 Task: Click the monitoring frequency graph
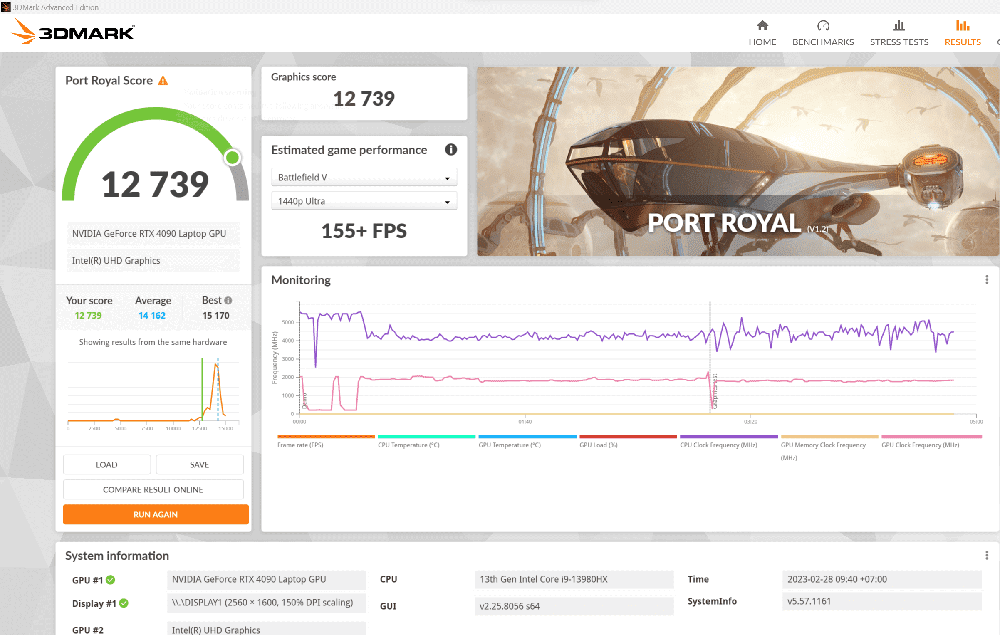pos(638,360)
